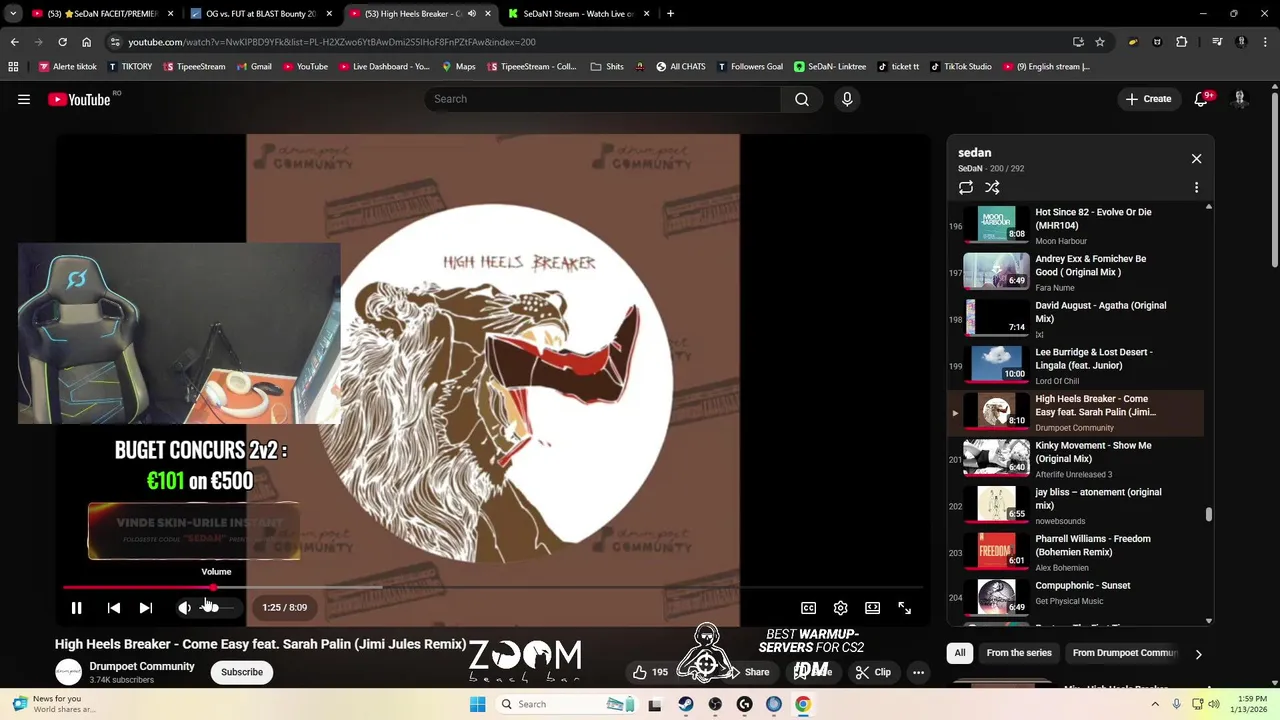The image size is (1280, 720).
Task: Select the All filter chip
Action: tap(959, 653)
